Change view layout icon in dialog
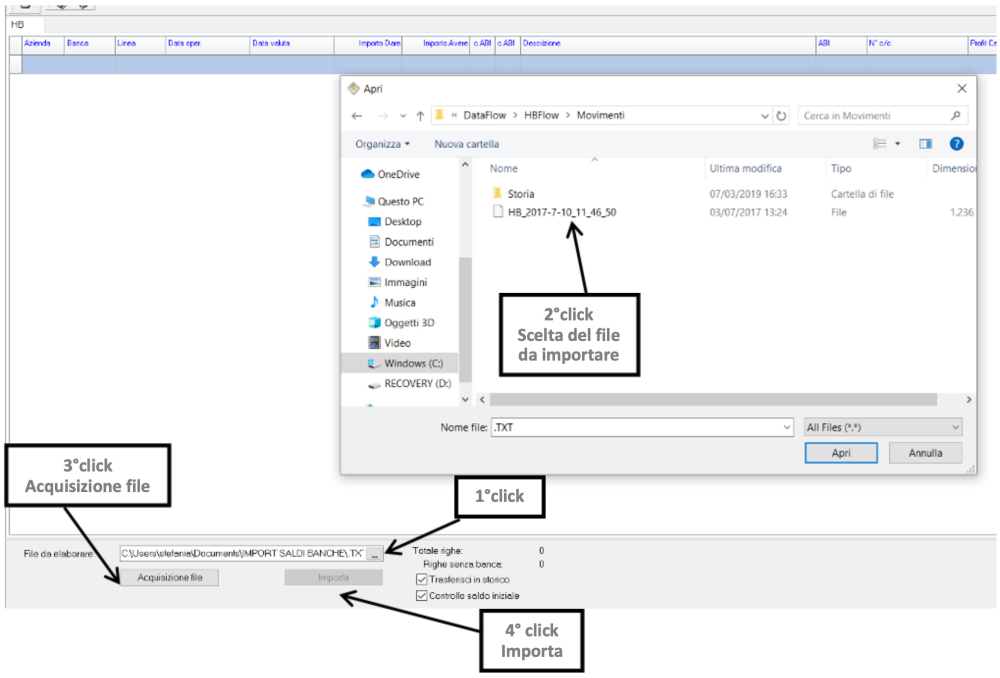The image size is (1000, 678). [880, 144]
